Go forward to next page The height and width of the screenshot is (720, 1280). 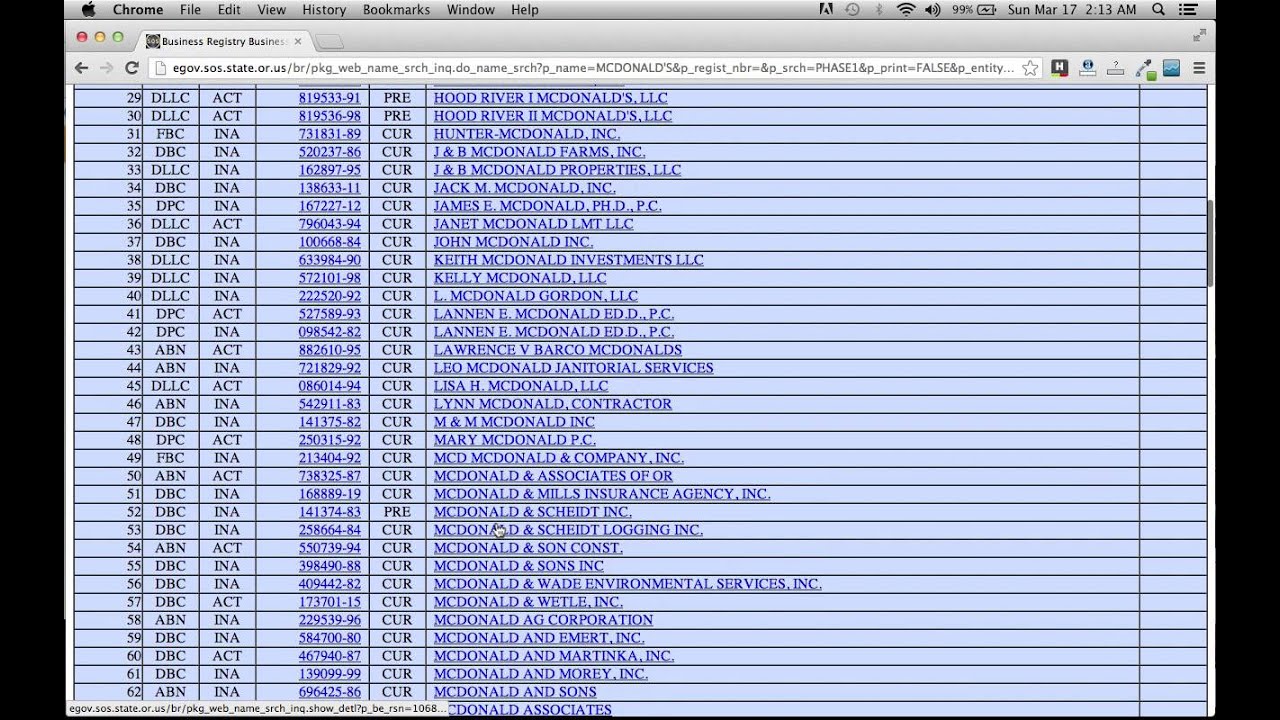coord(107,68)
